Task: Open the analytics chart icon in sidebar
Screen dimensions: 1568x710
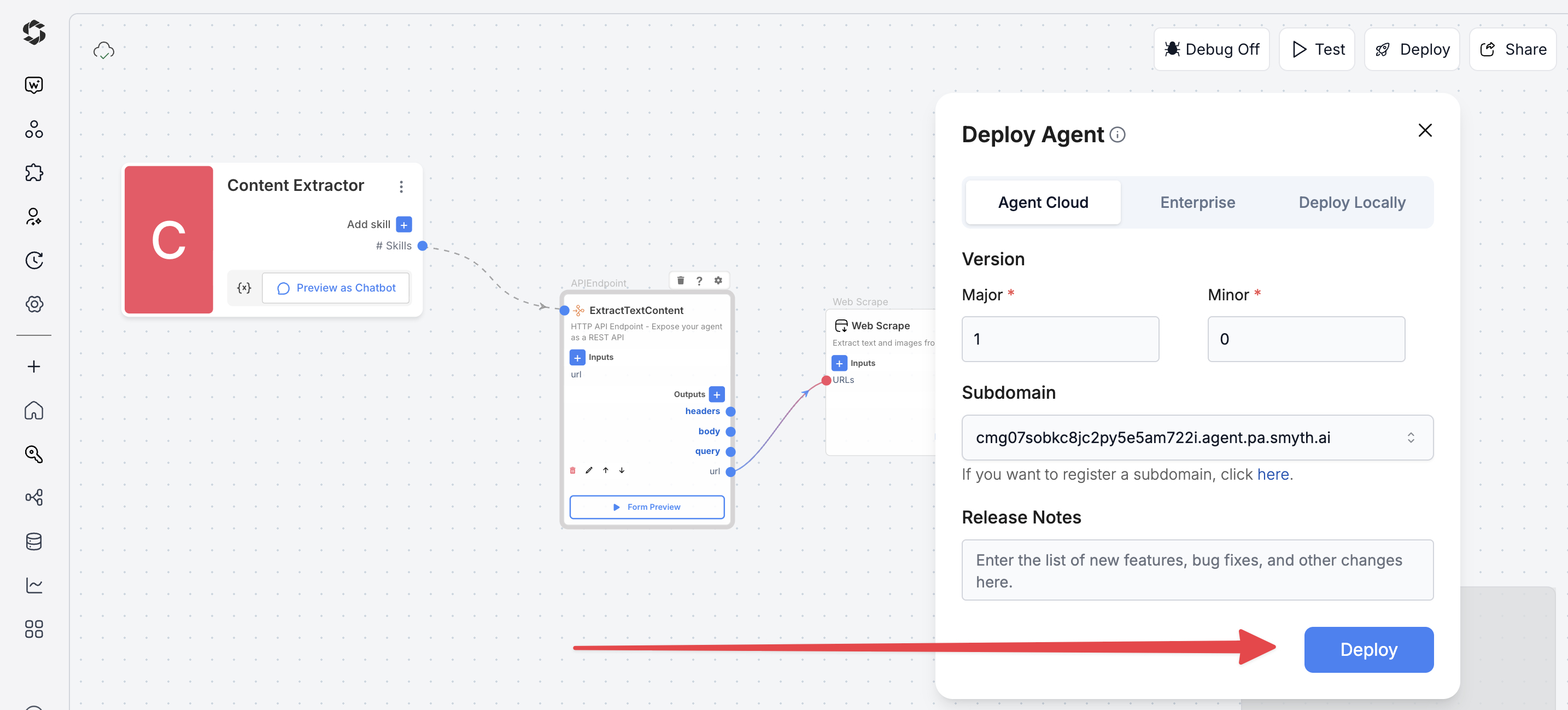Action: coord(34,585)
